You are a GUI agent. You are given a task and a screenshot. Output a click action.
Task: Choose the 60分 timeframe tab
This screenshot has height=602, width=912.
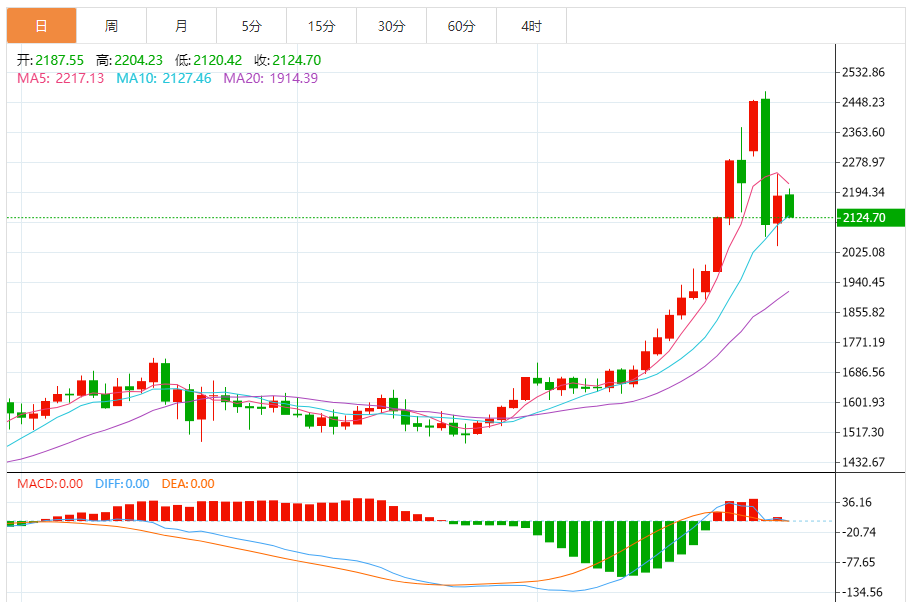coord(461,26)
